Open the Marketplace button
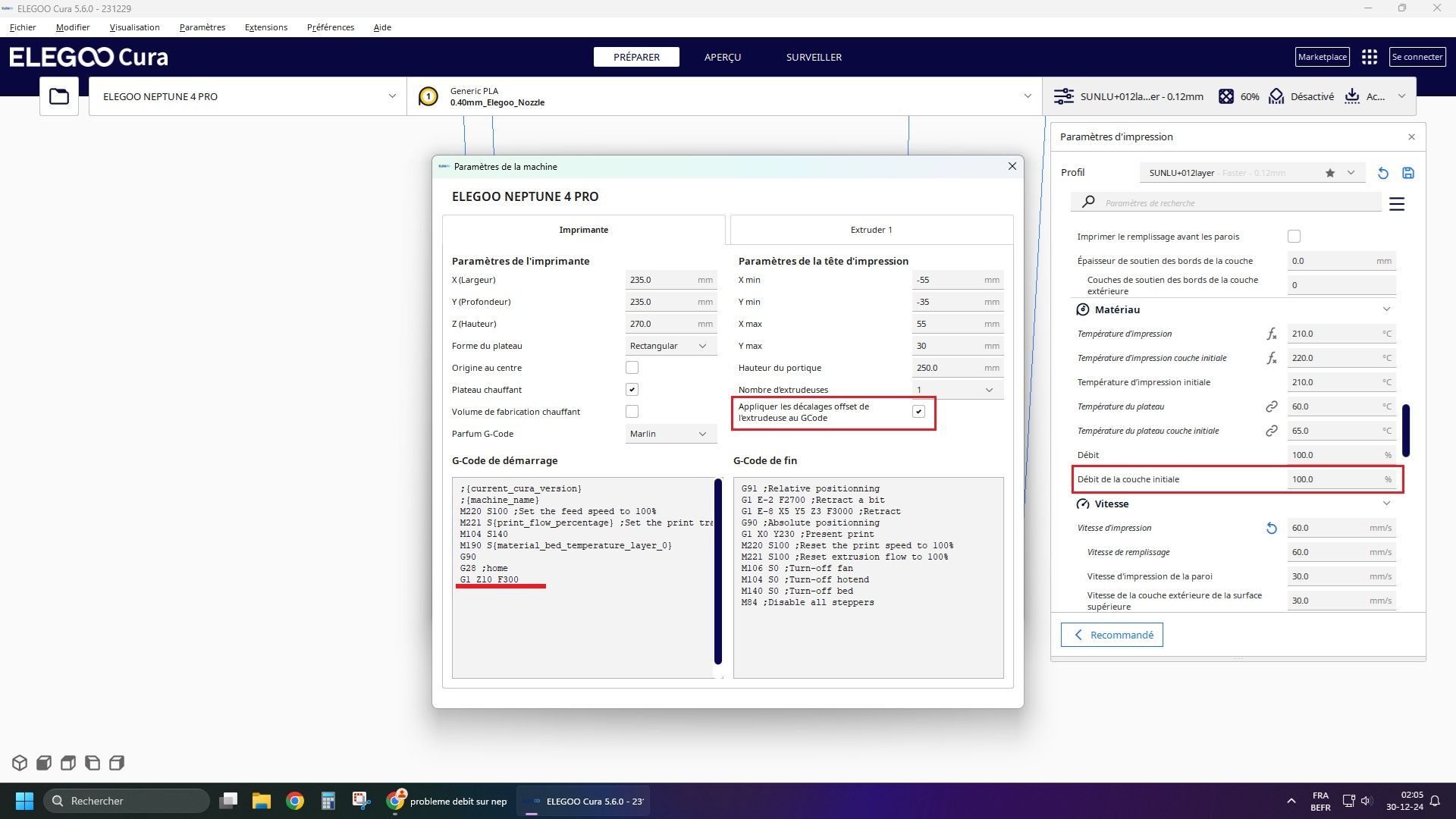 click(x=1322, y=57)
